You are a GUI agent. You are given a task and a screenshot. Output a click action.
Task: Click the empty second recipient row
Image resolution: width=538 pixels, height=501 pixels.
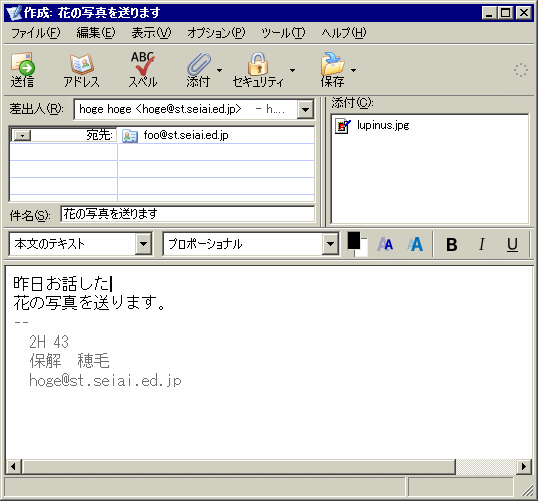(162, 152)
